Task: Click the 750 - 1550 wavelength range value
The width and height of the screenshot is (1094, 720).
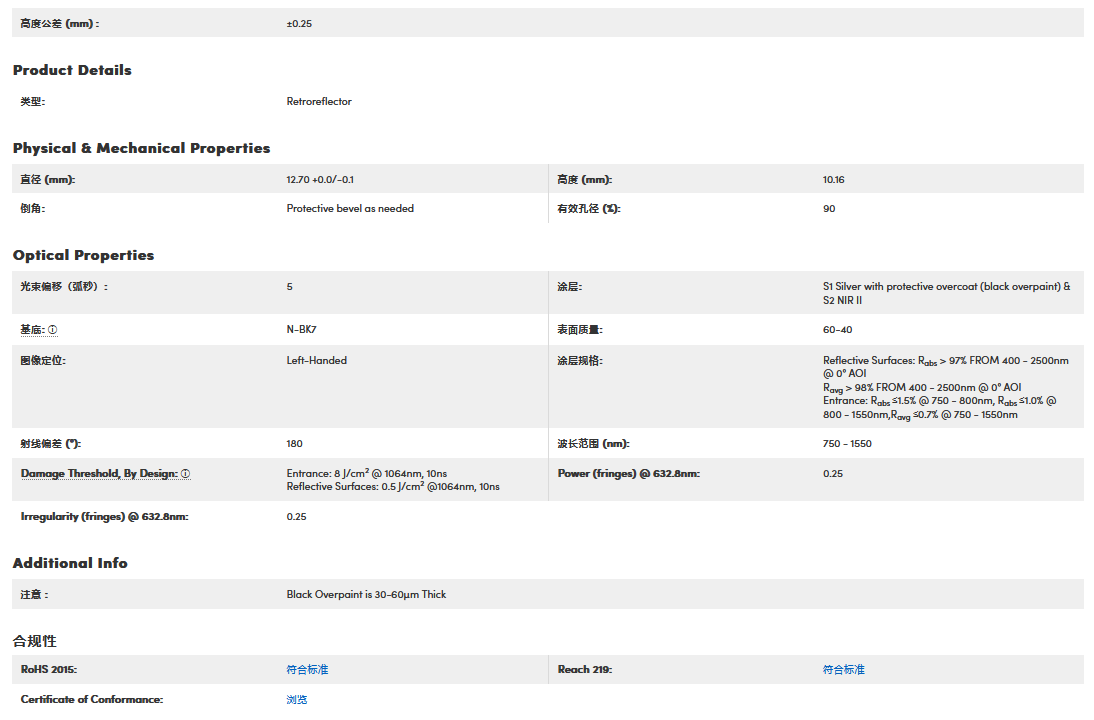Action: (847, 443)
